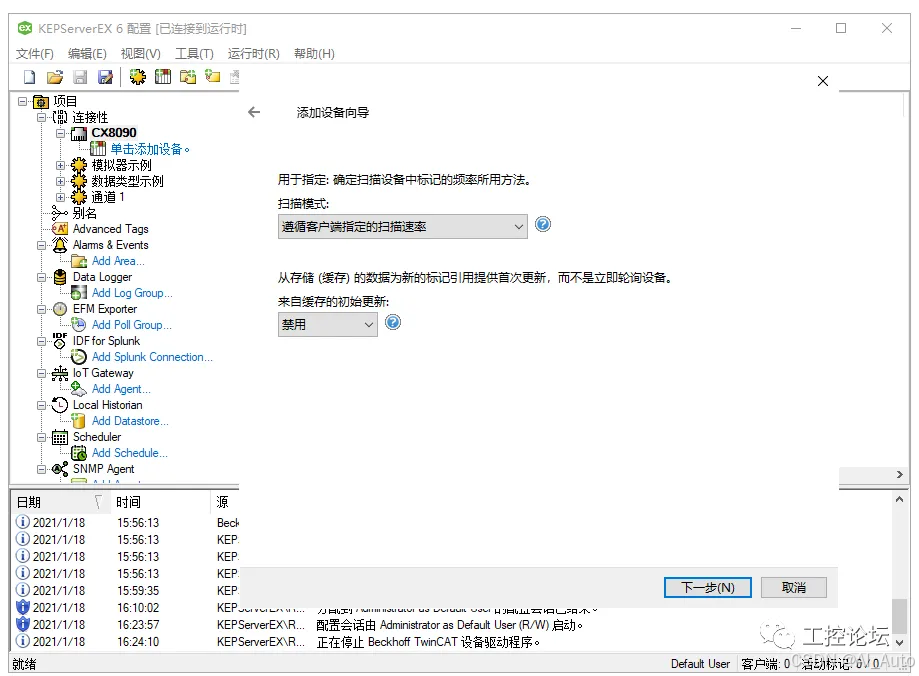Click the wizard back arrow
The image size is (919, 676).
(254, 112)
